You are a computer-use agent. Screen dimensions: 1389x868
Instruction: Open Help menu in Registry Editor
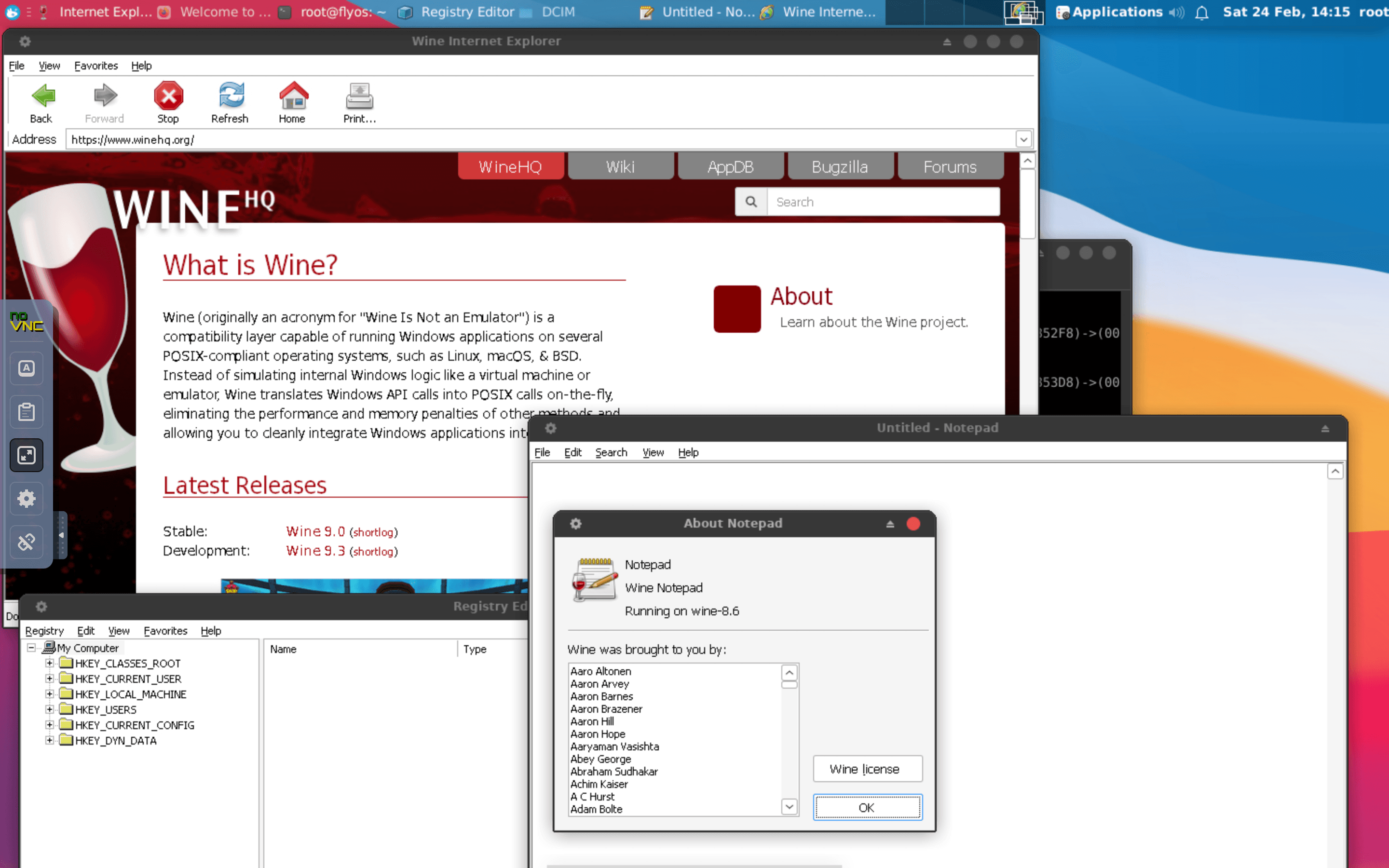[211, 631]
